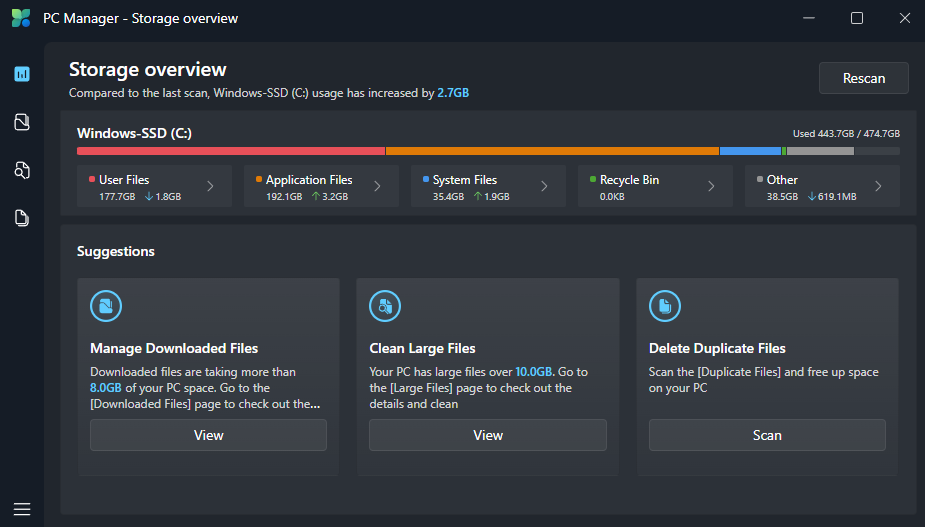Expand System Files category chevron

click(x=544, y=186)
